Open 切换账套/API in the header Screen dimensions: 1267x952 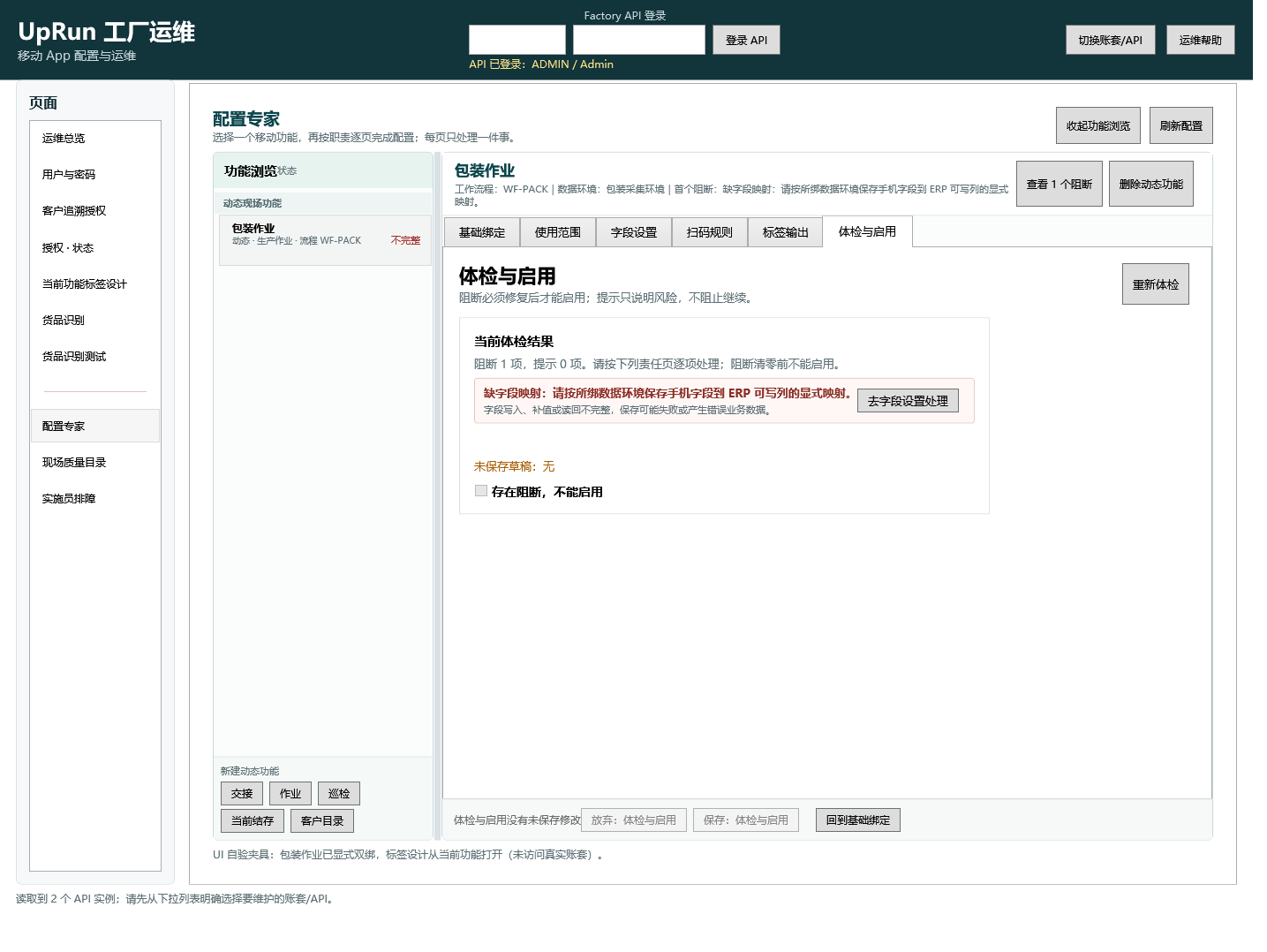pyautogui.click(x=1111, y=40)
